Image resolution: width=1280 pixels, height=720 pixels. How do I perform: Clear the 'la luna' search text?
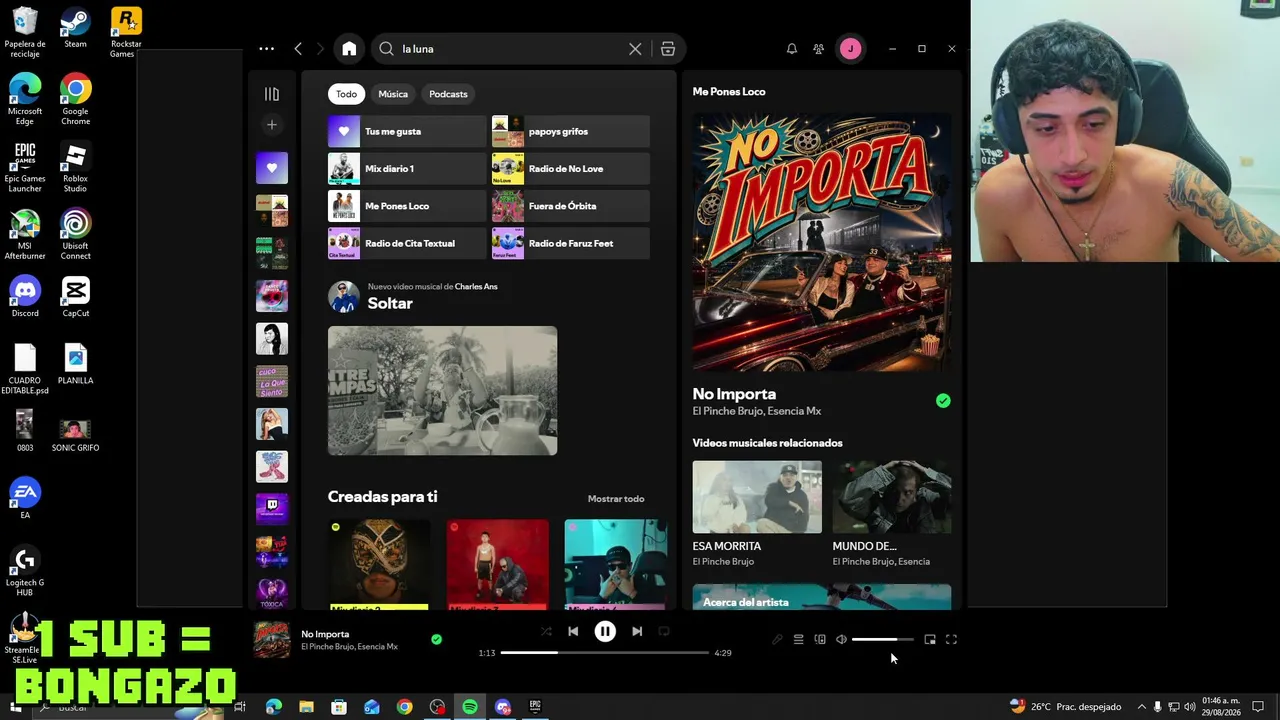(635, 48)
